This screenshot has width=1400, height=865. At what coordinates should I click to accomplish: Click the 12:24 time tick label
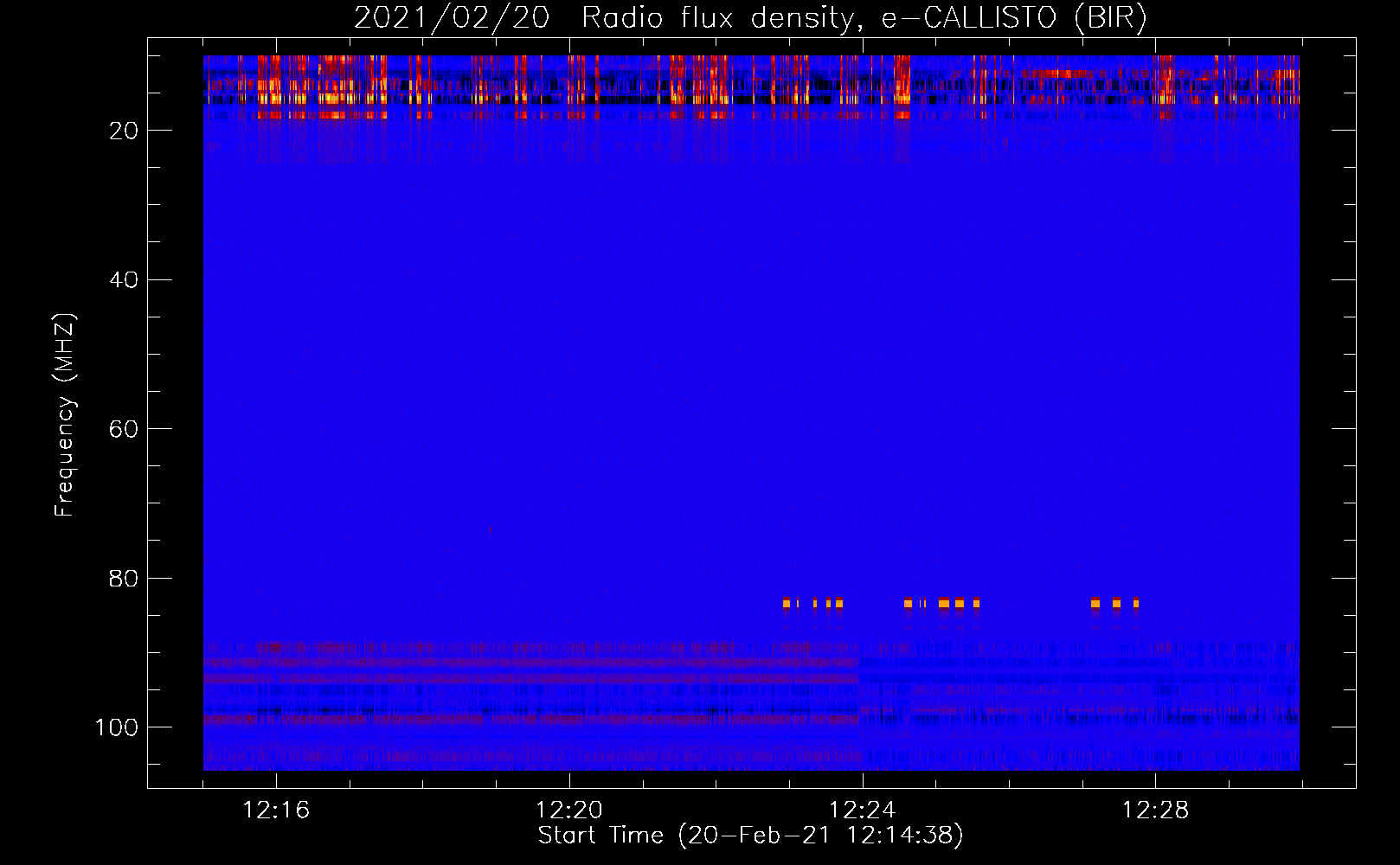[x=863, y=811]
